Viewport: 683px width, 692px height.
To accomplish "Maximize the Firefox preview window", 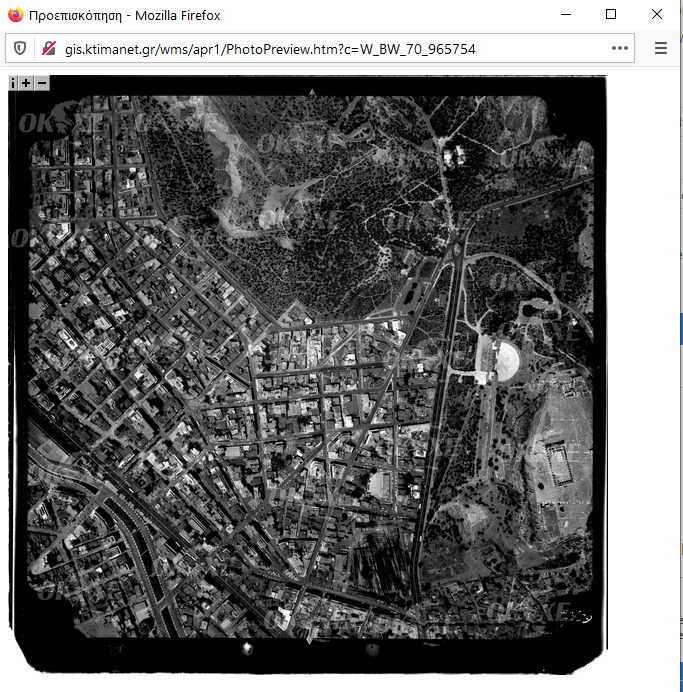I will (x=611, y=15).
